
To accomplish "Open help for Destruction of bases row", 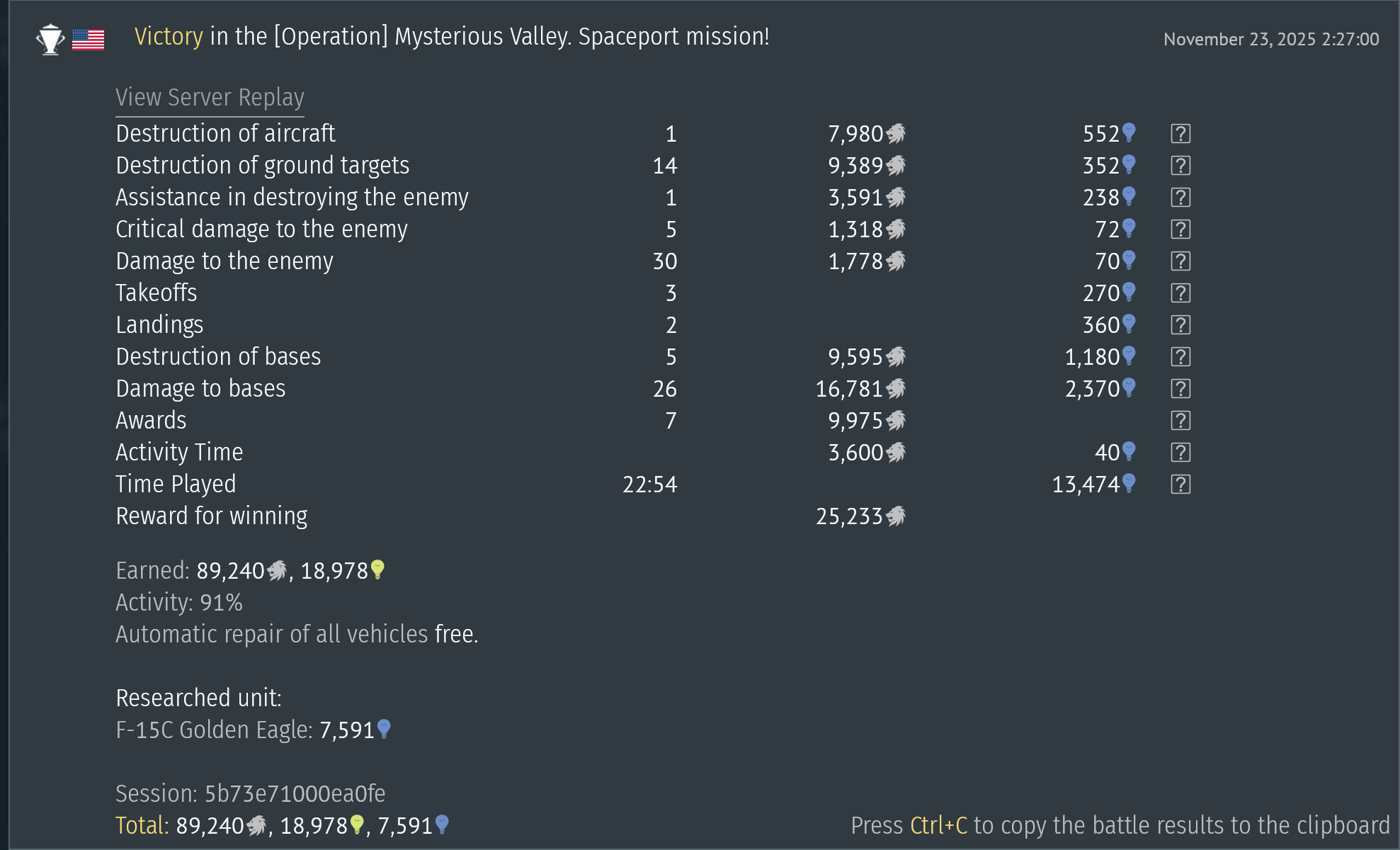I will tap(1180, 357).
